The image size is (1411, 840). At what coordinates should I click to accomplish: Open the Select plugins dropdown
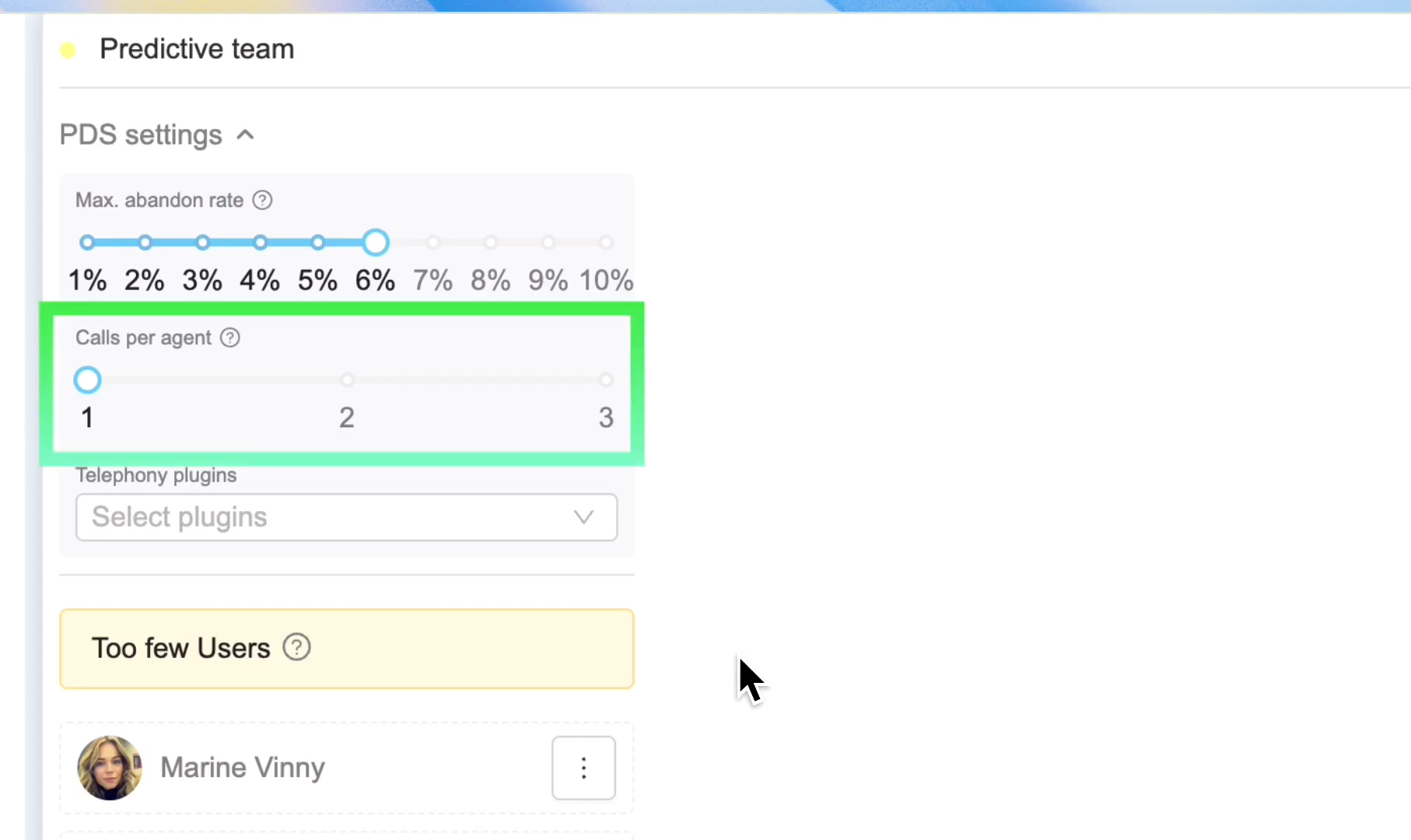[346, 517]
